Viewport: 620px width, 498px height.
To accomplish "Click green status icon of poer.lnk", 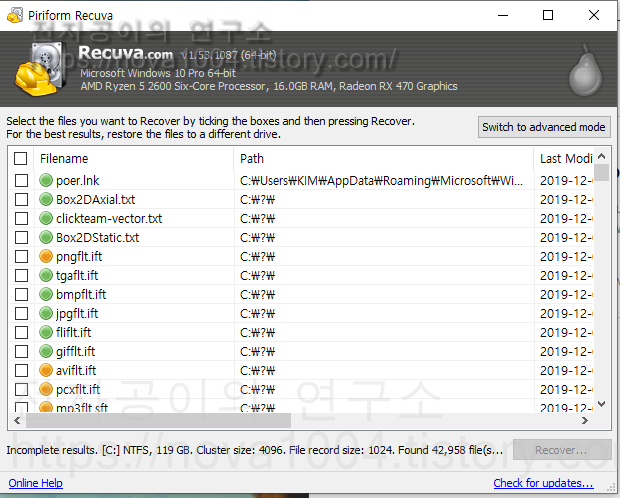I will pyautogui.click(x=46, y=180).
